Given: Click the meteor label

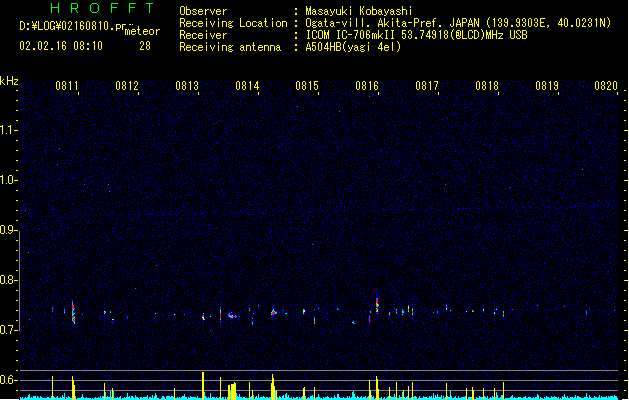Looking at the screenshot, I should (x=142, y=31).
